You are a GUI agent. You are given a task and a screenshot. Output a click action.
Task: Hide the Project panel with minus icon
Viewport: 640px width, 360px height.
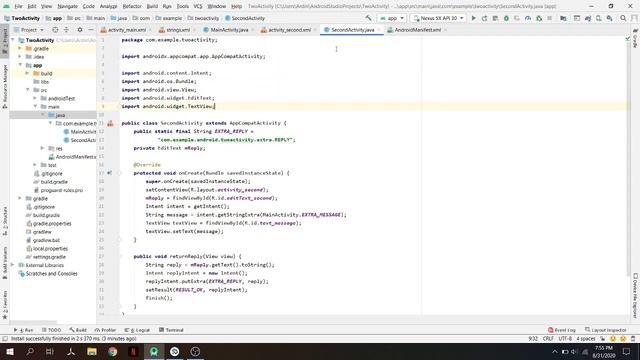91,30
